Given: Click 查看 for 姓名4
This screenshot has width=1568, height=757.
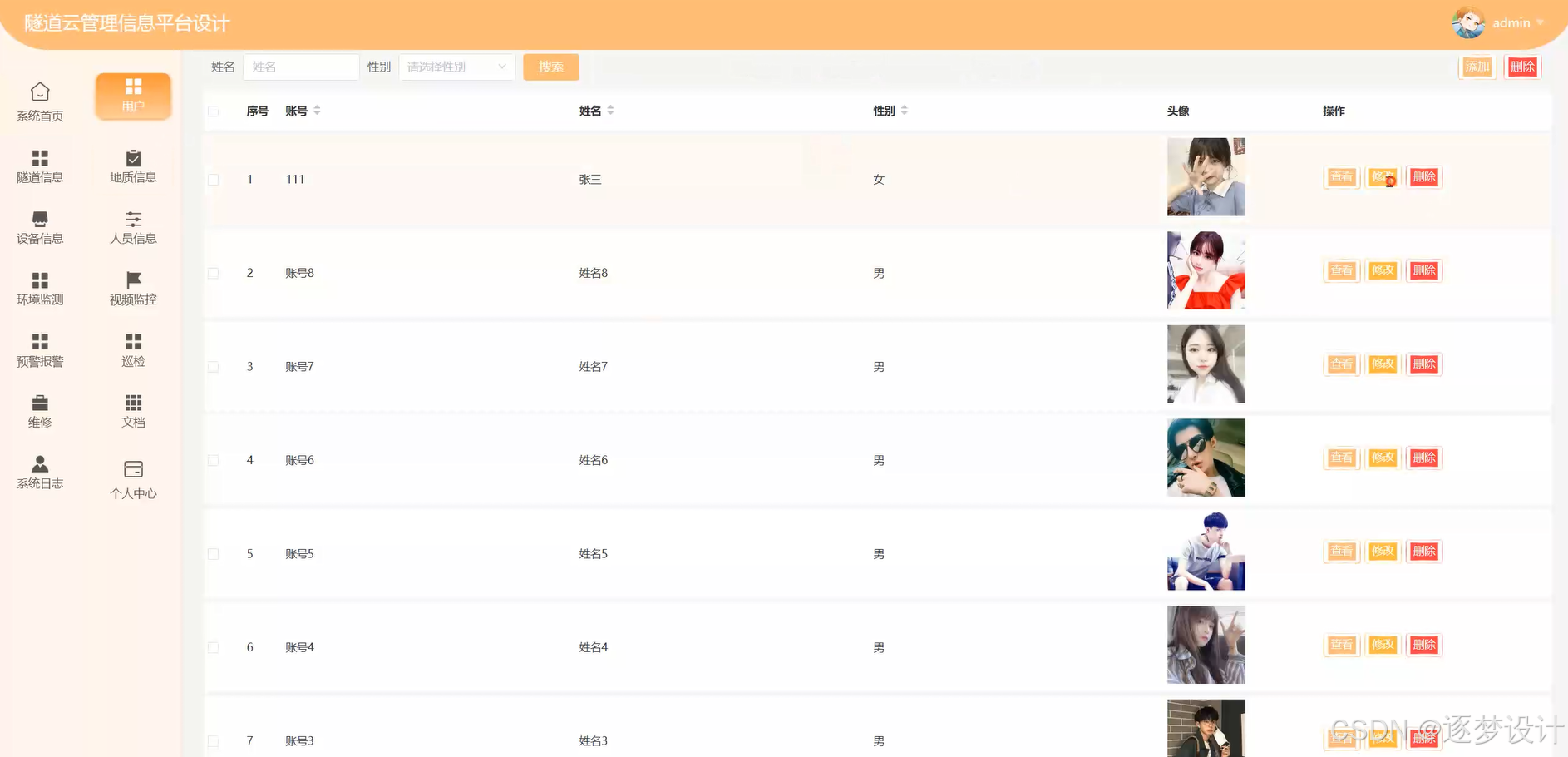Looking at the screenshot, I should coord(1341,645).
